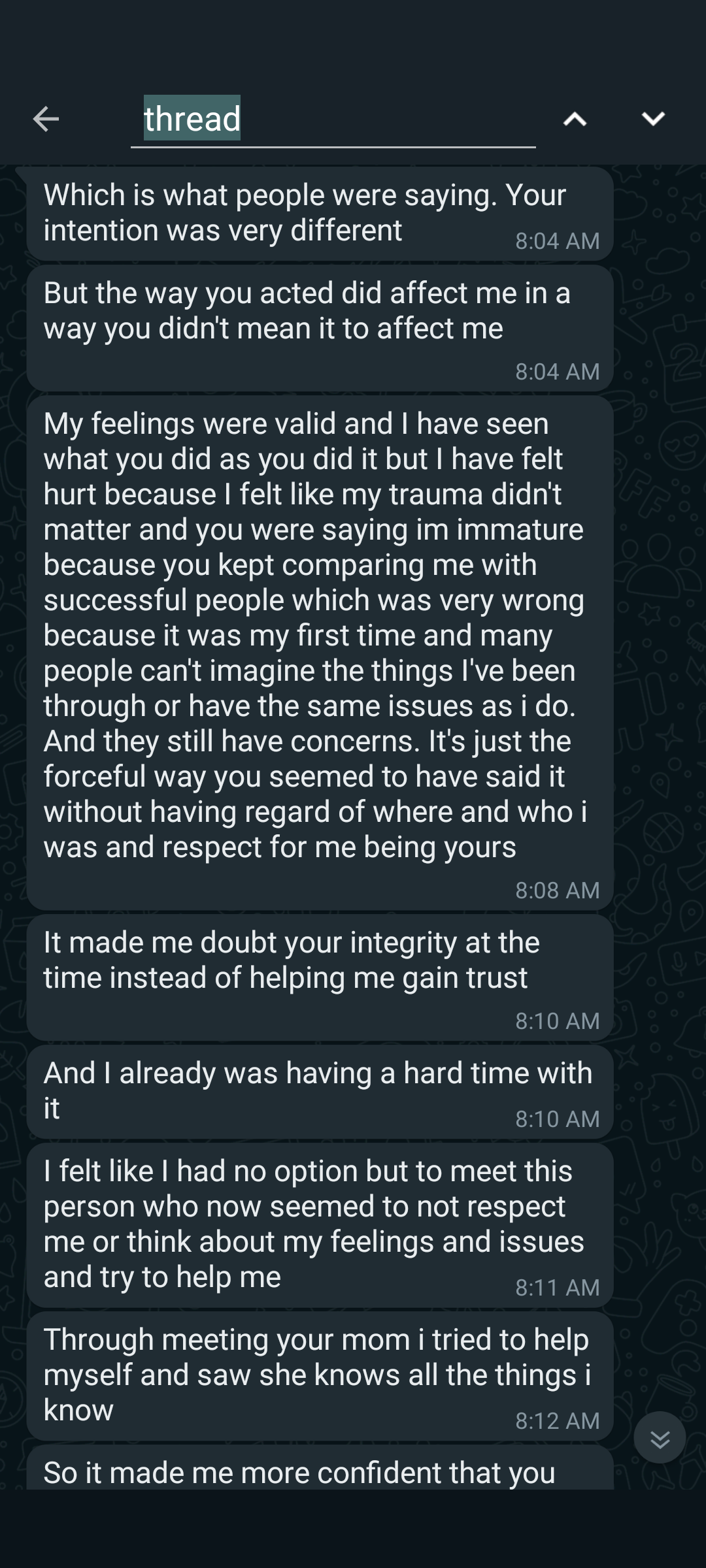706x1568 pixels.
Task: Tap the back arrow to exit search
Action: click(46, 119)
